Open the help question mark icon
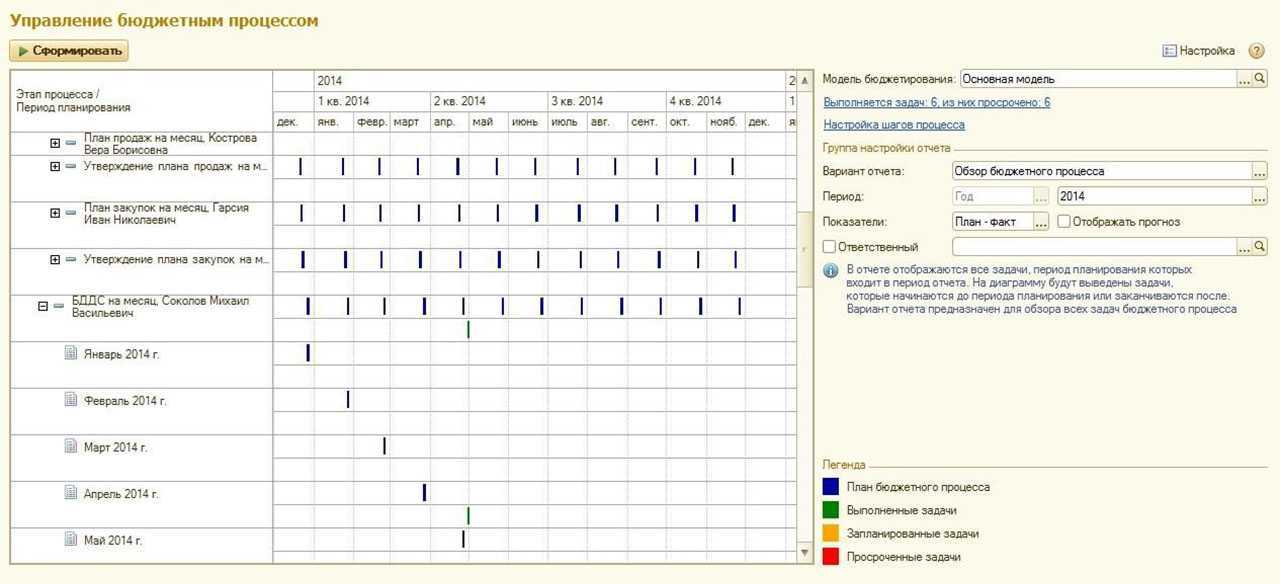 click(x=1257, y=51)
